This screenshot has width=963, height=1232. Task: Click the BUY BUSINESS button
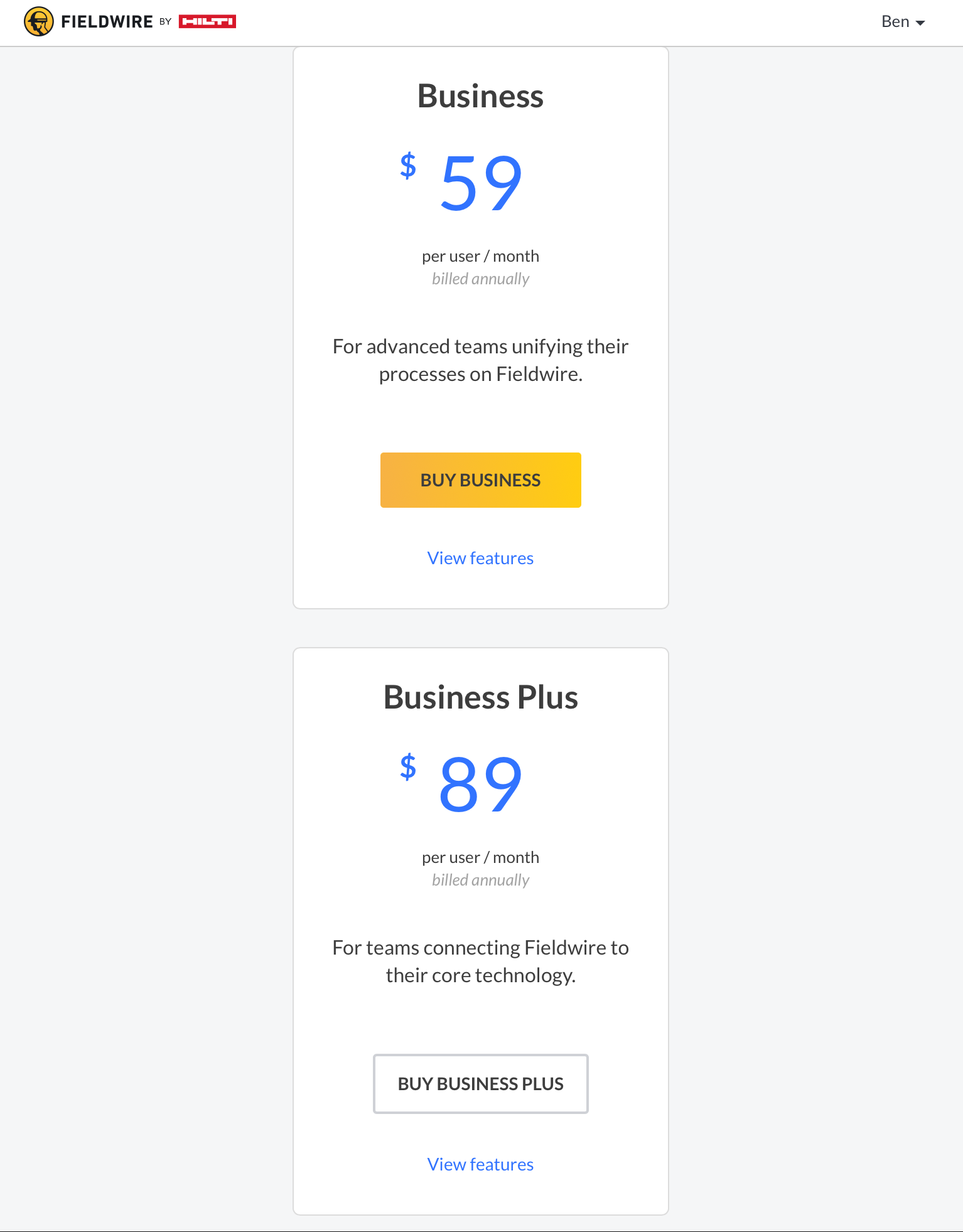tap(481, 480)
